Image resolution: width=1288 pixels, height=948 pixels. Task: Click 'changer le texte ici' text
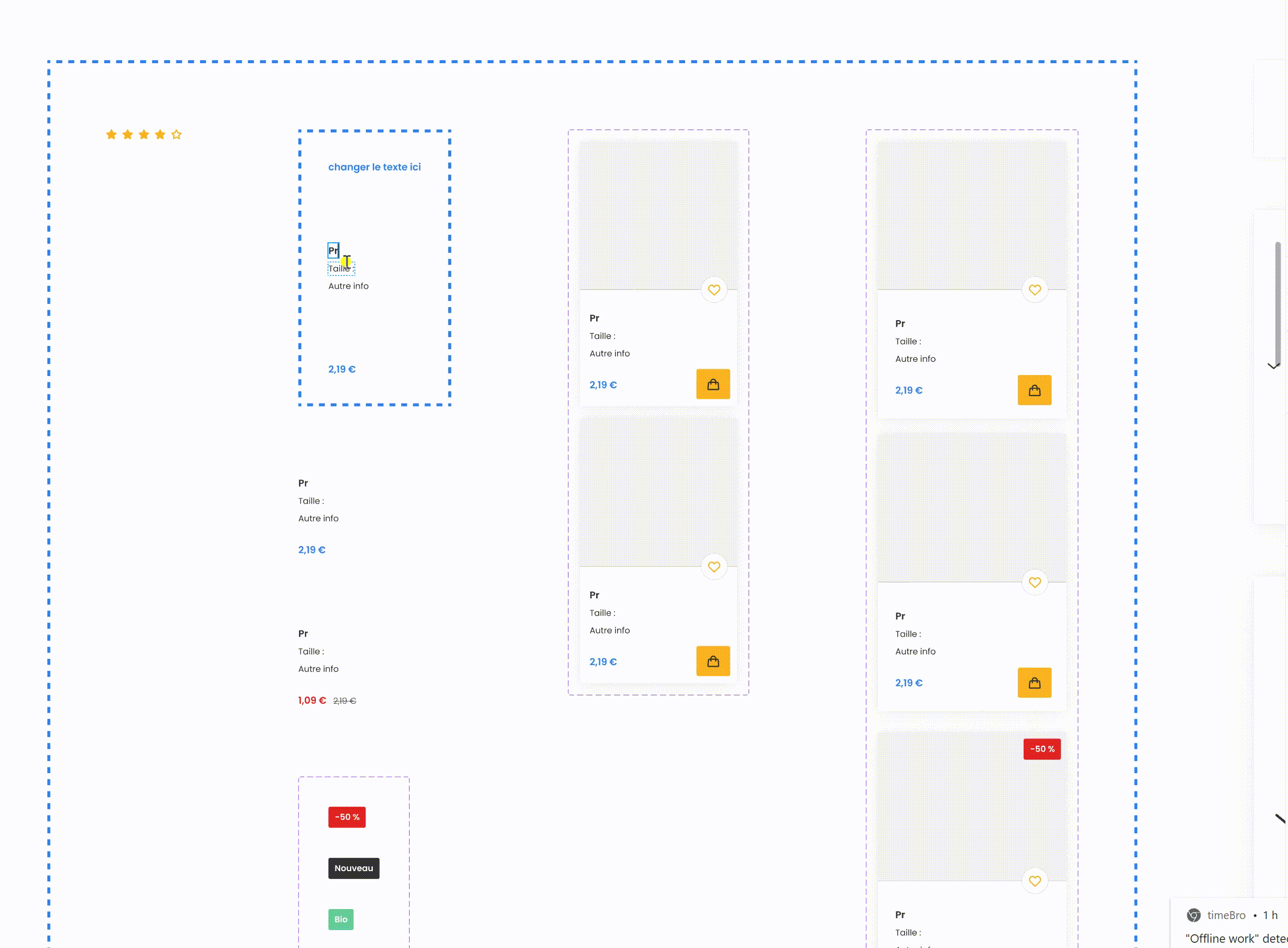pos(374,167)
